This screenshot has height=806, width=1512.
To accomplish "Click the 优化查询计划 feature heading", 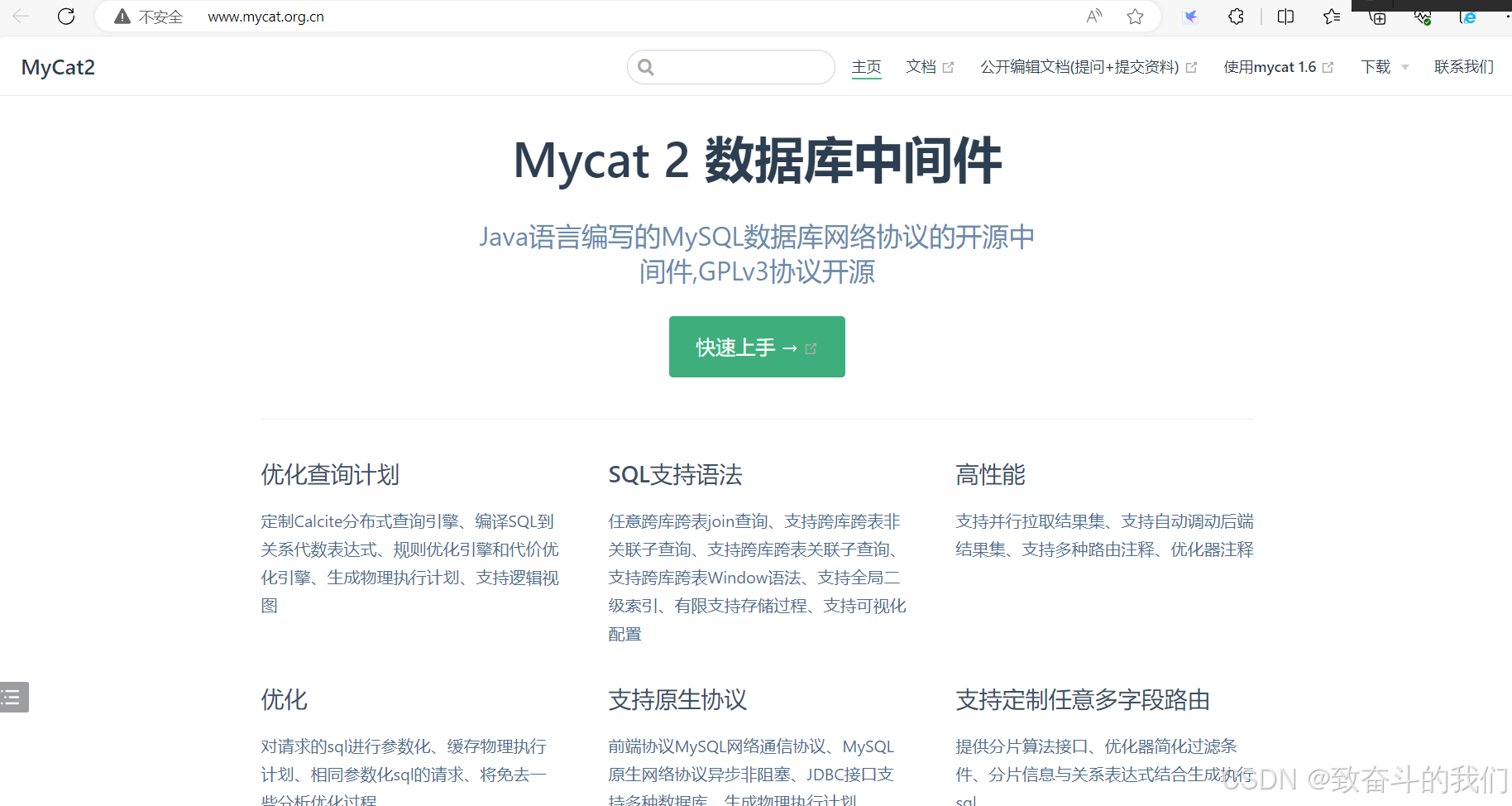I will (x=330, y=475).
